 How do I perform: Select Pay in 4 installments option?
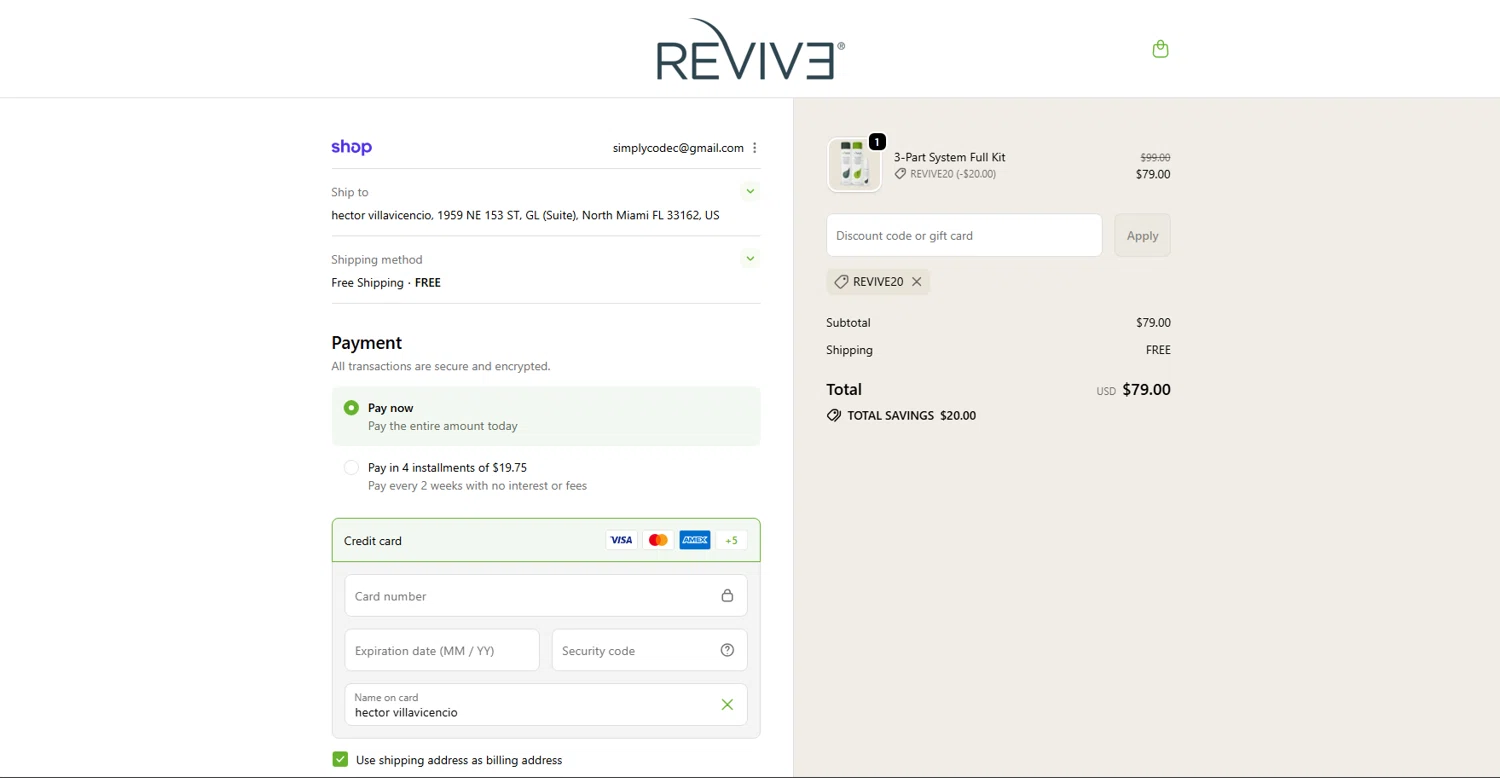pyautogui.click(x=351, y=467)
